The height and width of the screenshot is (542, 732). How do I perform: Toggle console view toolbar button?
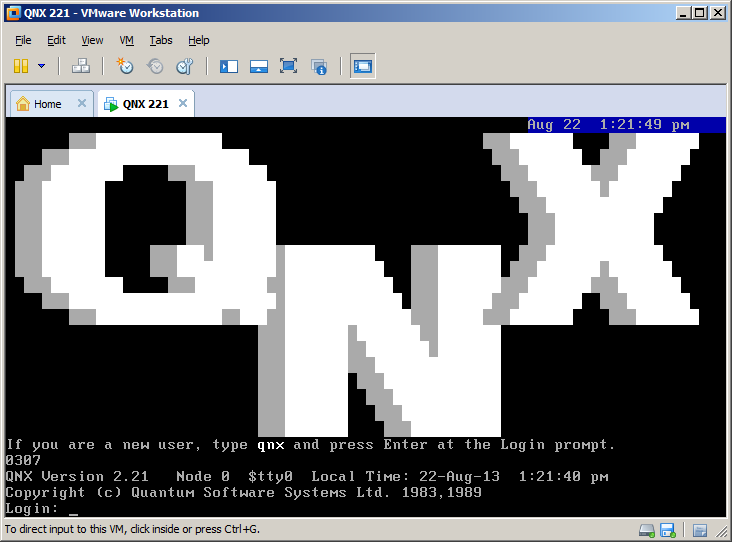(x=363, y=66)
